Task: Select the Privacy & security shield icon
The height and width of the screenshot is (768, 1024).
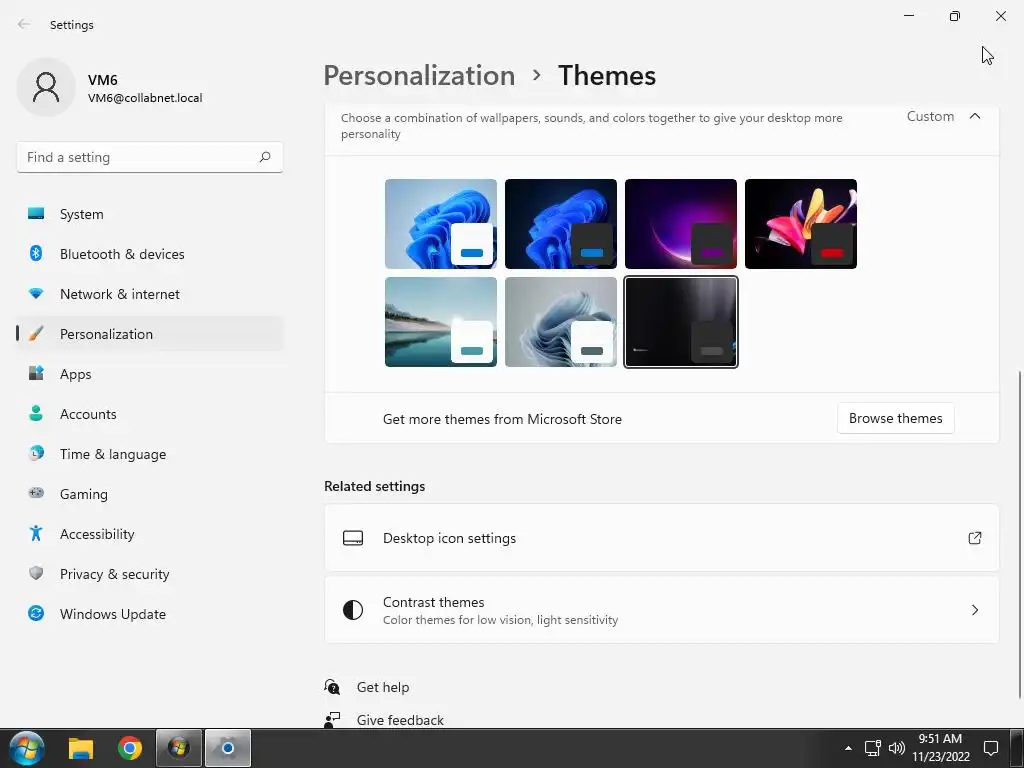Action: point(36,573)
